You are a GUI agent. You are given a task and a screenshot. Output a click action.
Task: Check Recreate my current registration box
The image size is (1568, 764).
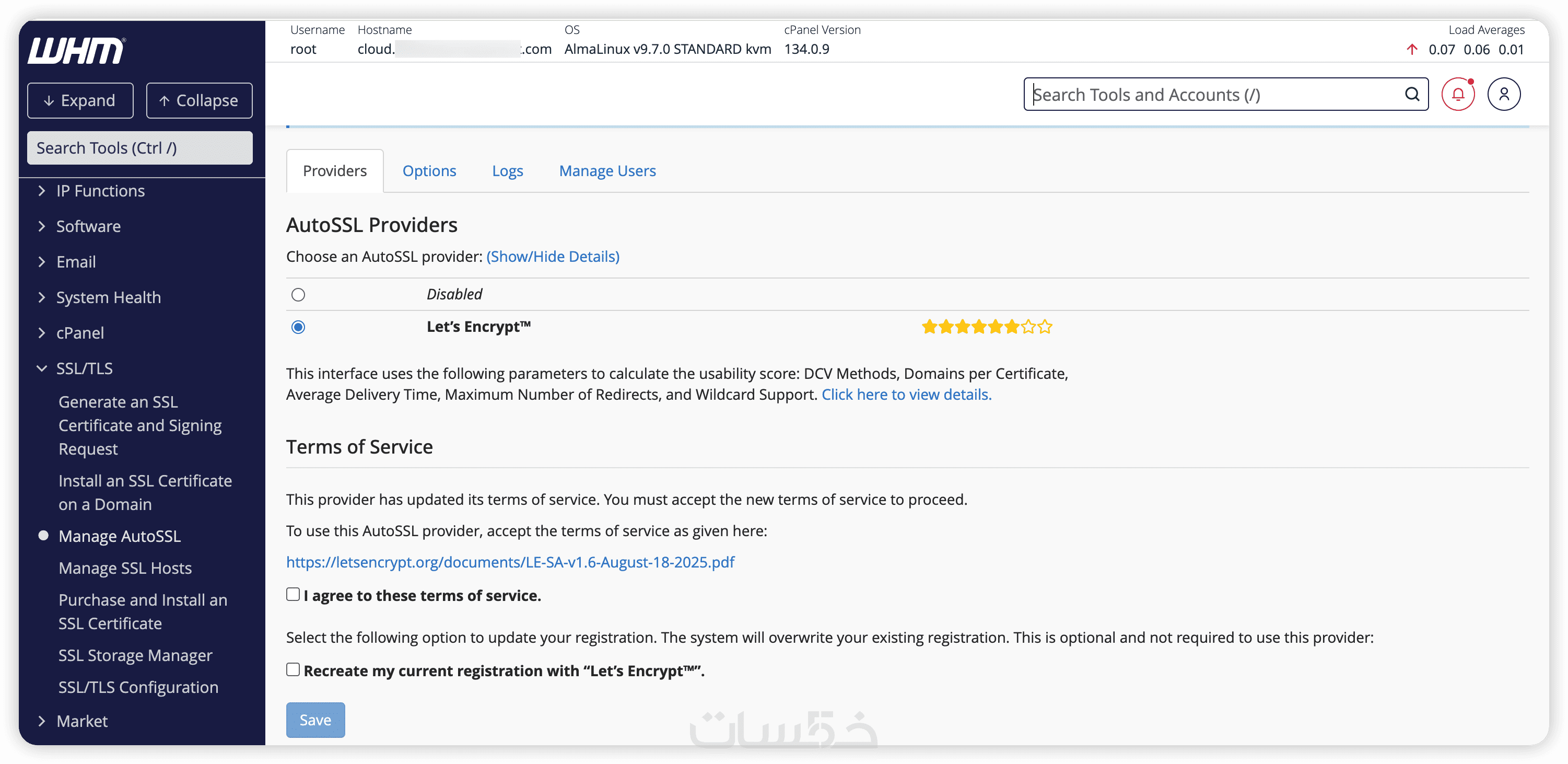point(294,669)
